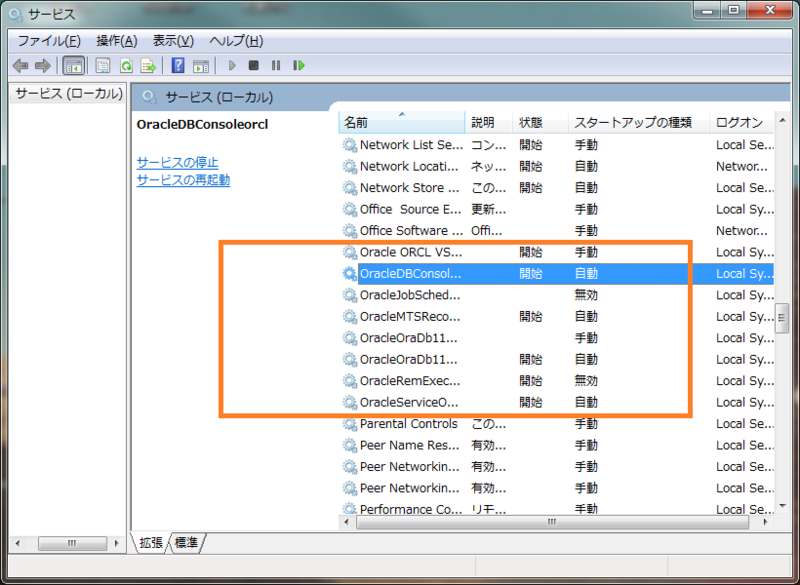Image resolution: width=800 pixels, height=585 pixels.
Task: Open the 表示(V) menu
Action: [173, 41]
